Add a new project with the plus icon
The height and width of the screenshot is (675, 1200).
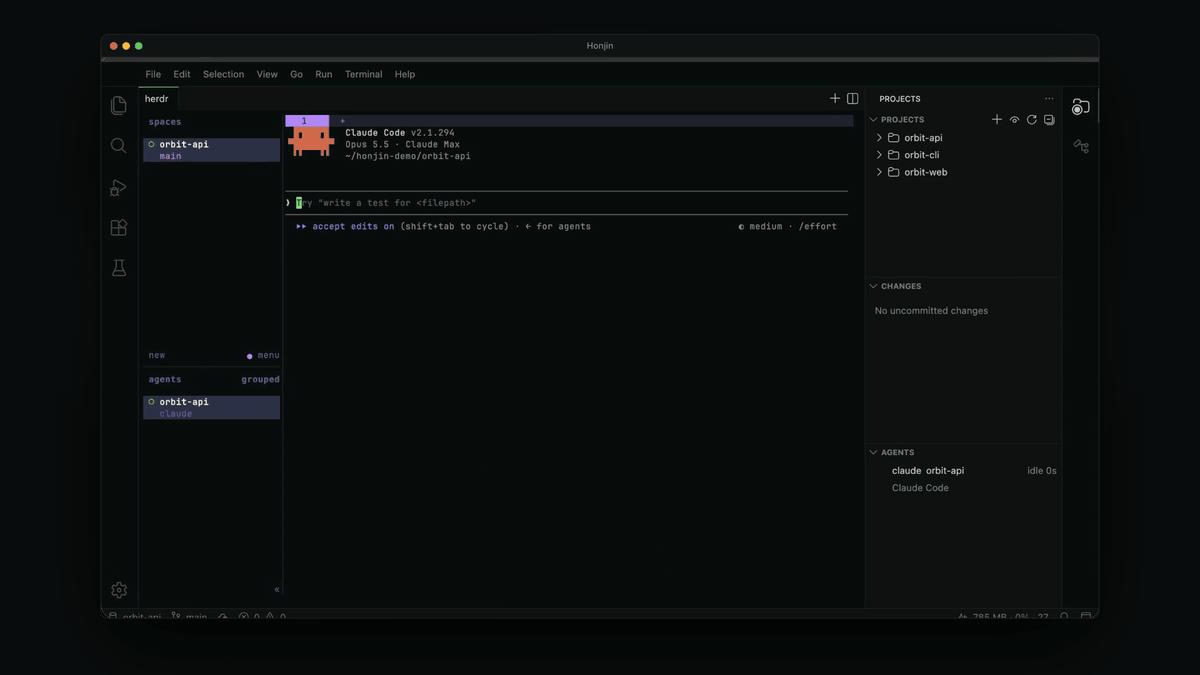coord(997,120)
